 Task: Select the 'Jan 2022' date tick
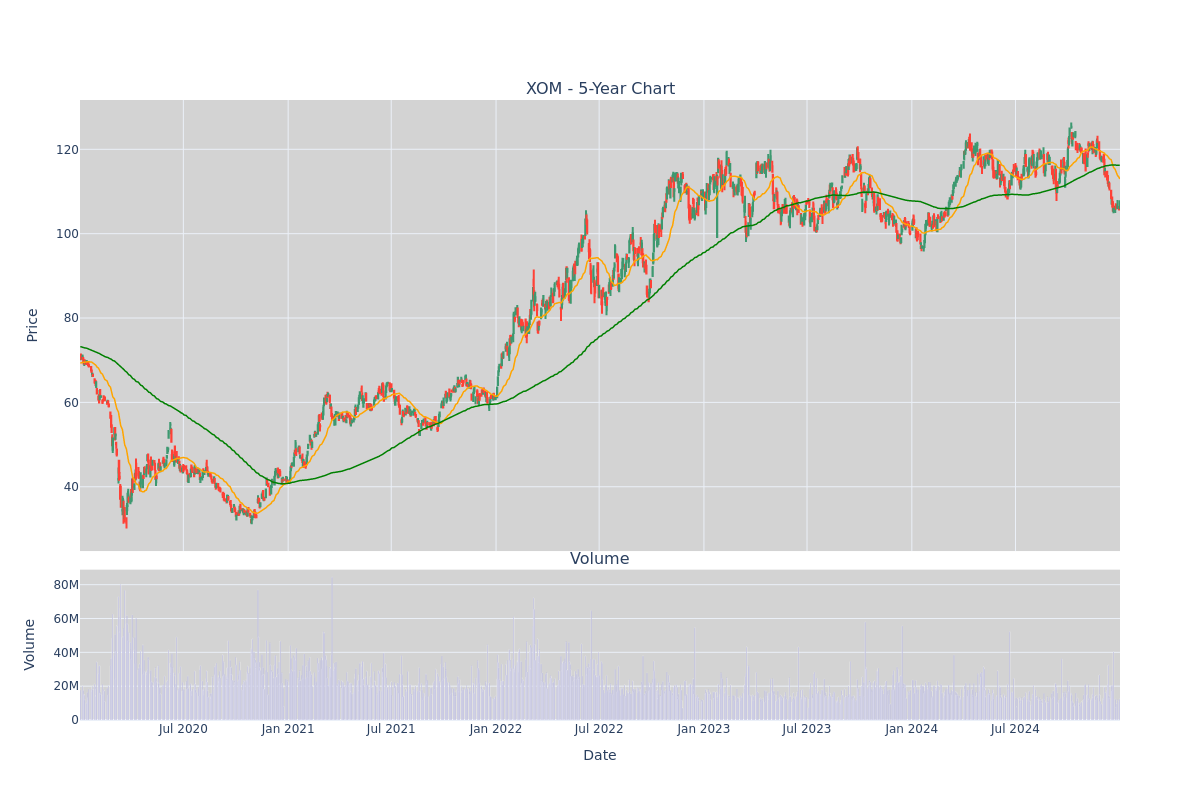(496, 729)
